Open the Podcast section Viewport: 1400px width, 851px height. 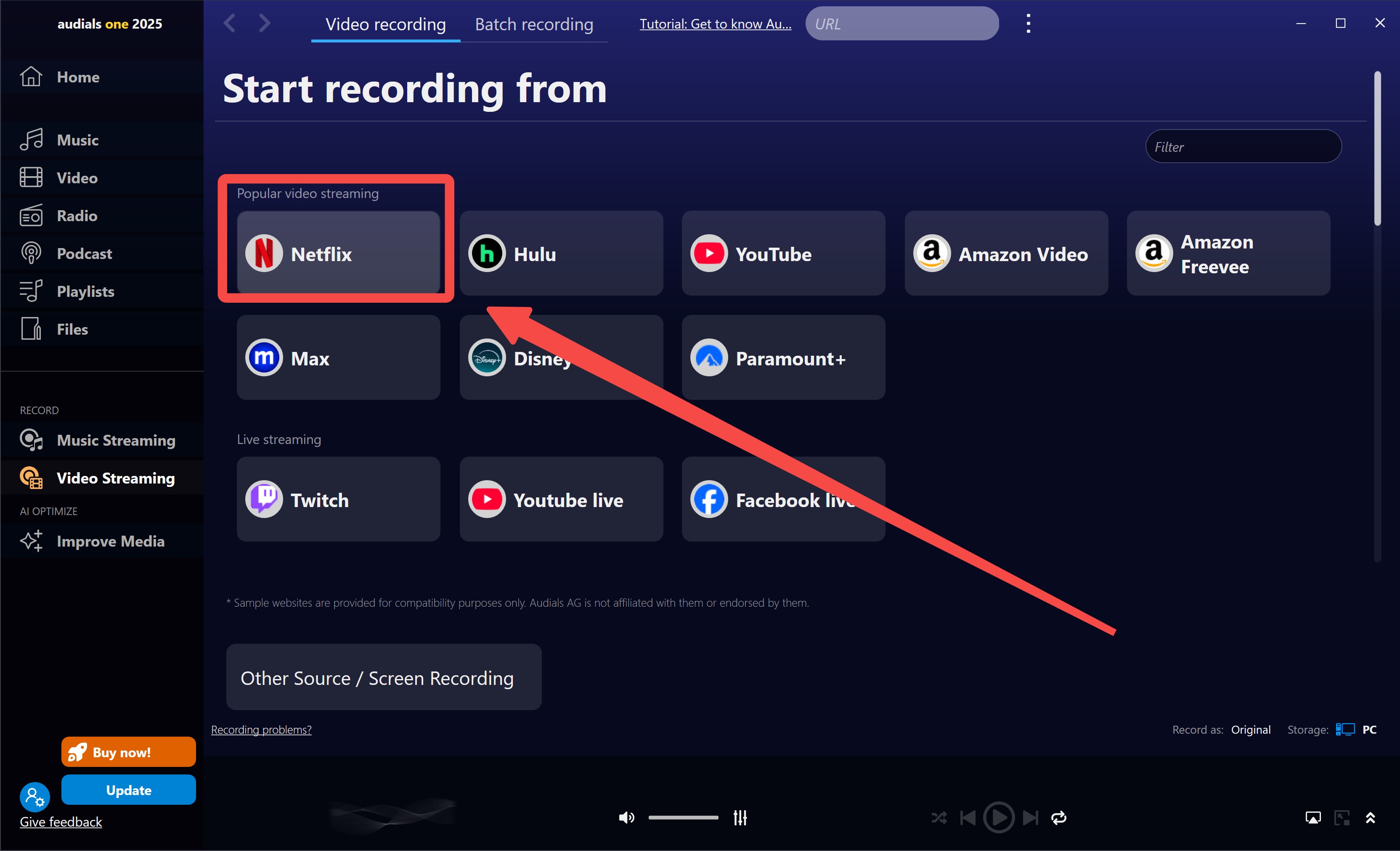[x=102, y=253]
